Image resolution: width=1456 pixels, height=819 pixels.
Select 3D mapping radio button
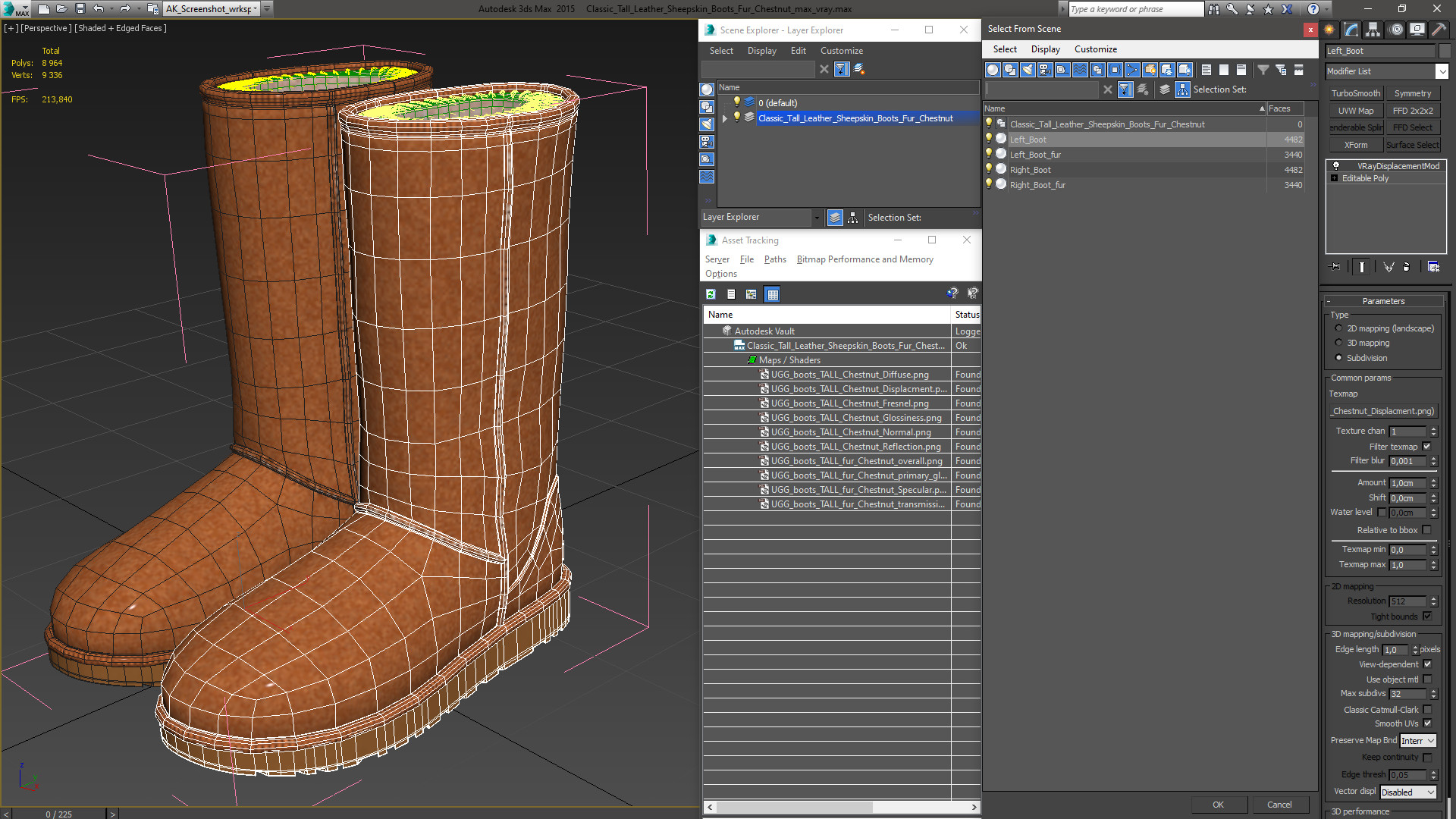[x=1338, y=343]
